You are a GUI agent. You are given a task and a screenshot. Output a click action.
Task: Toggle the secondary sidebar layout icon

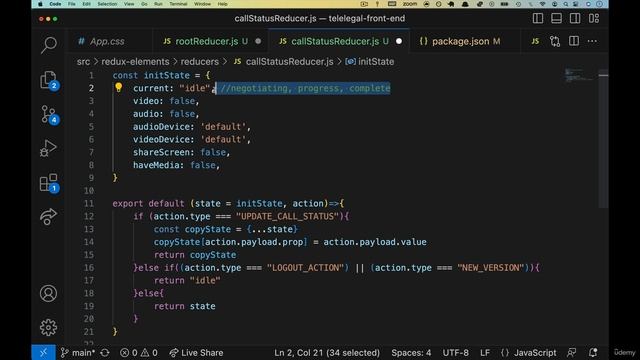click(x=575, y=18)
